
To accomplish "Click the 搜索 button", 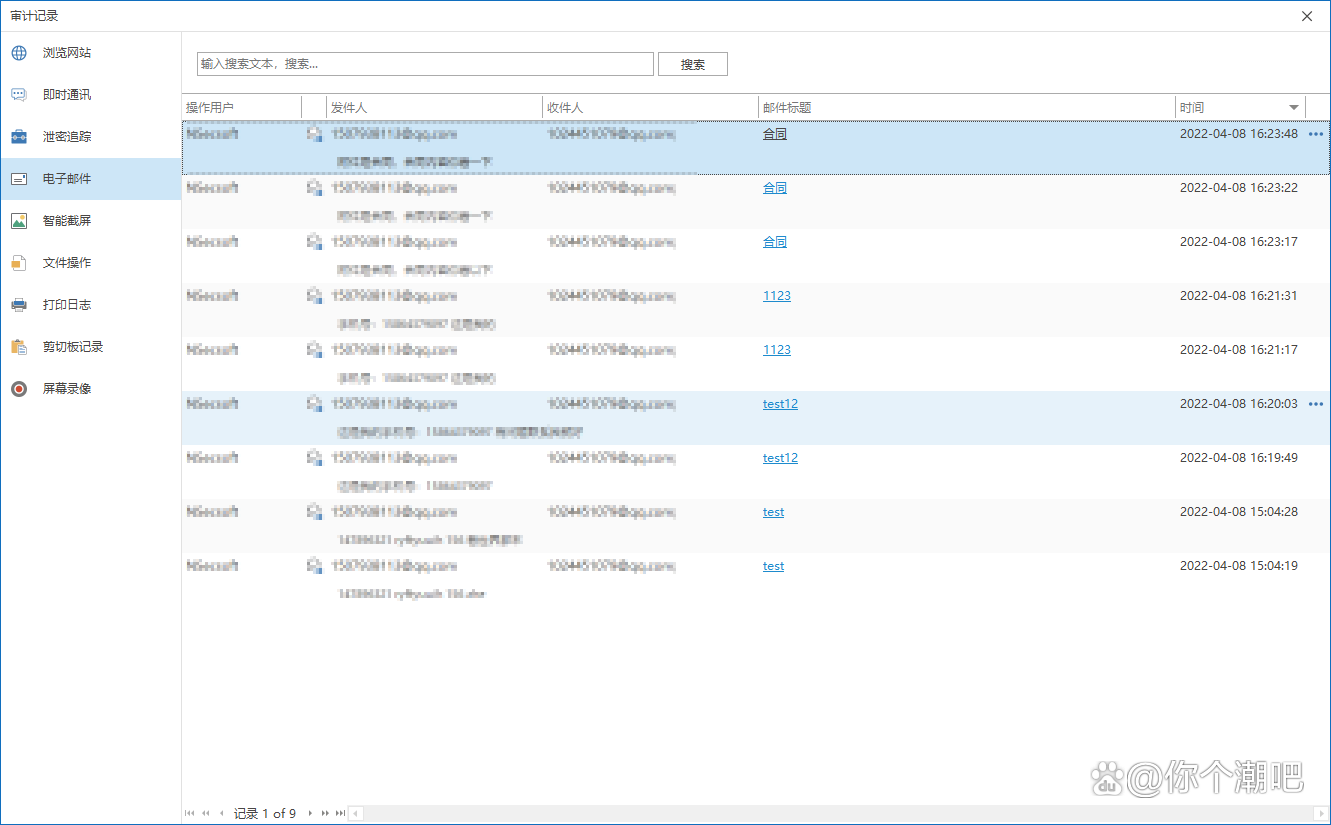I will pyautogui.click(x=692, y=64).
